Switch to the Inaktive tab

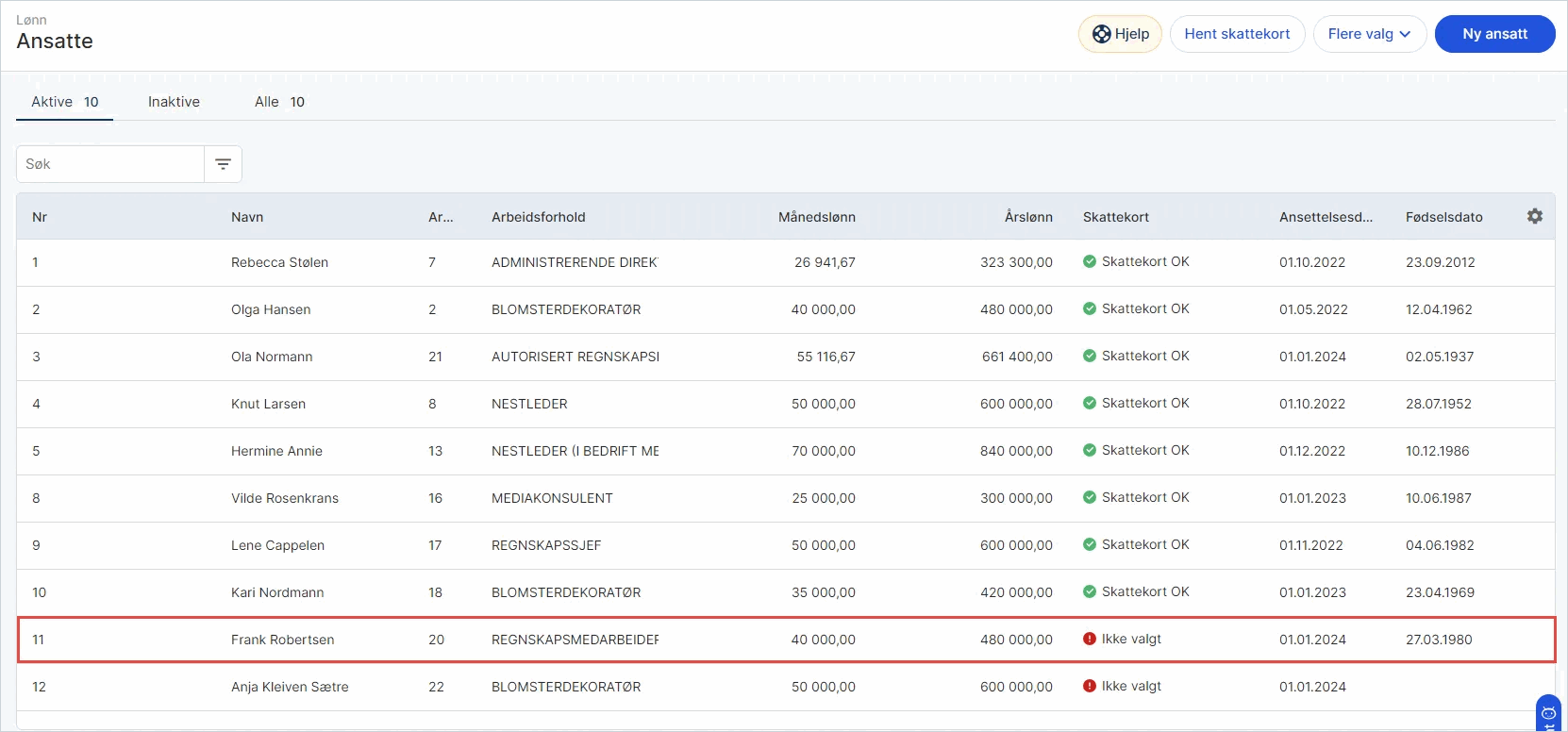pyautogui.click(x=174, y=102)
